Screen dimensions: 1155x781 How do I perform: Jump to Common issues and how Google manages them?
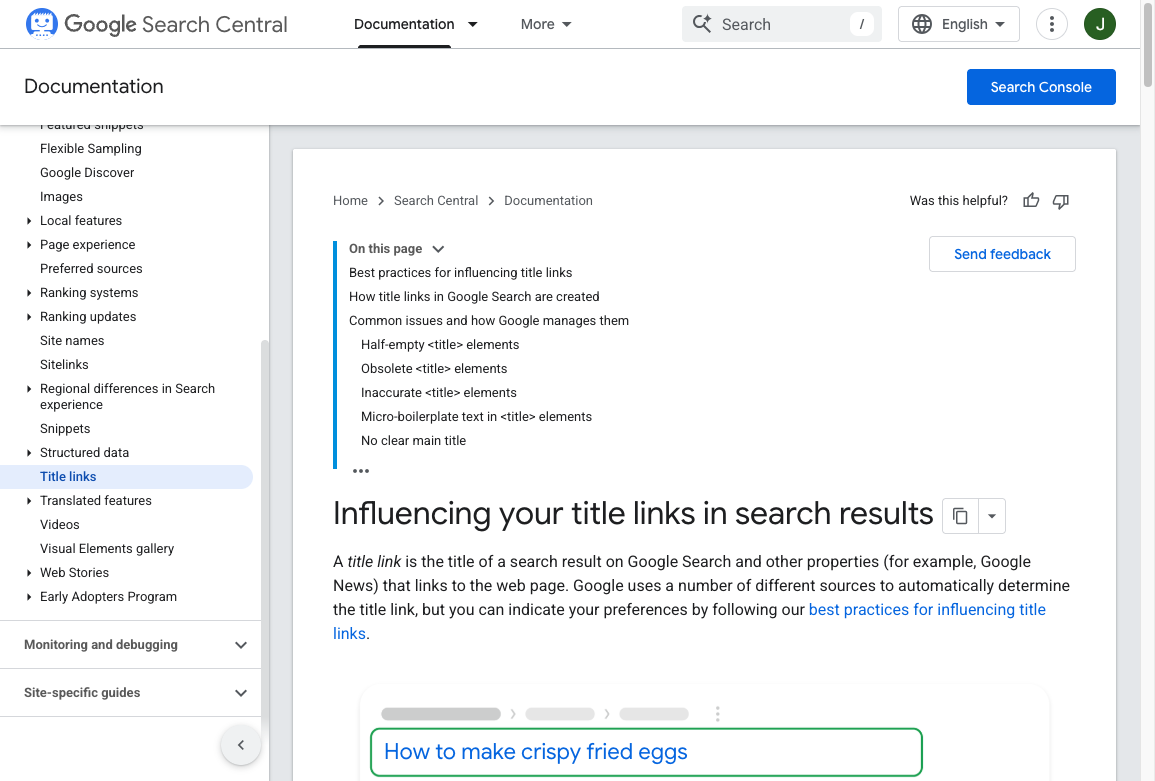[x=489, y=321]
